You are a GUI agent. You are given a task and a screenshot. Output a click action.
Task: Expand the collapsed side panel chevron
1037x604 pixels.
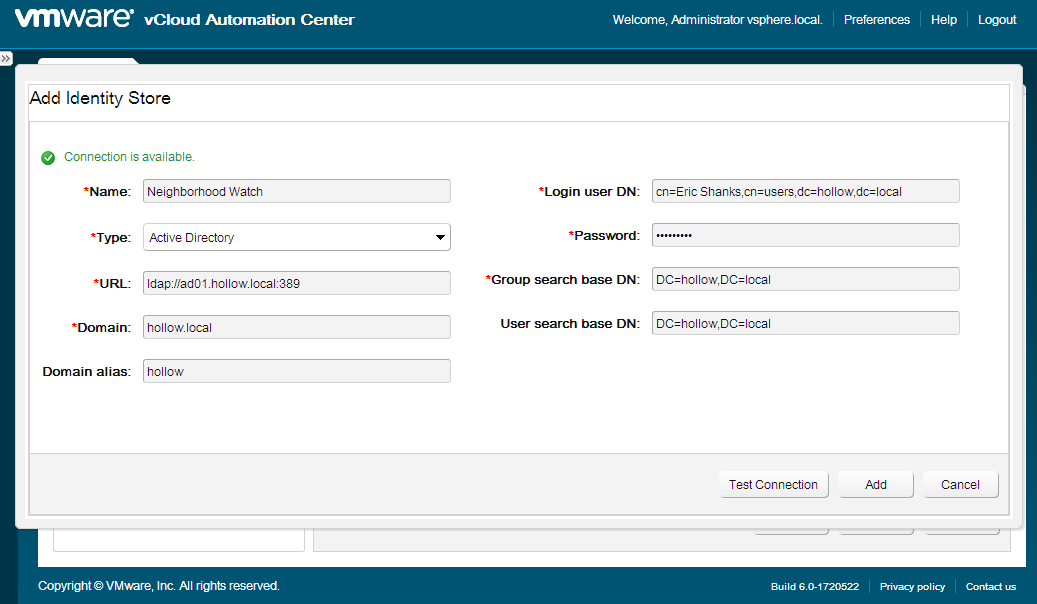point(6,59)
